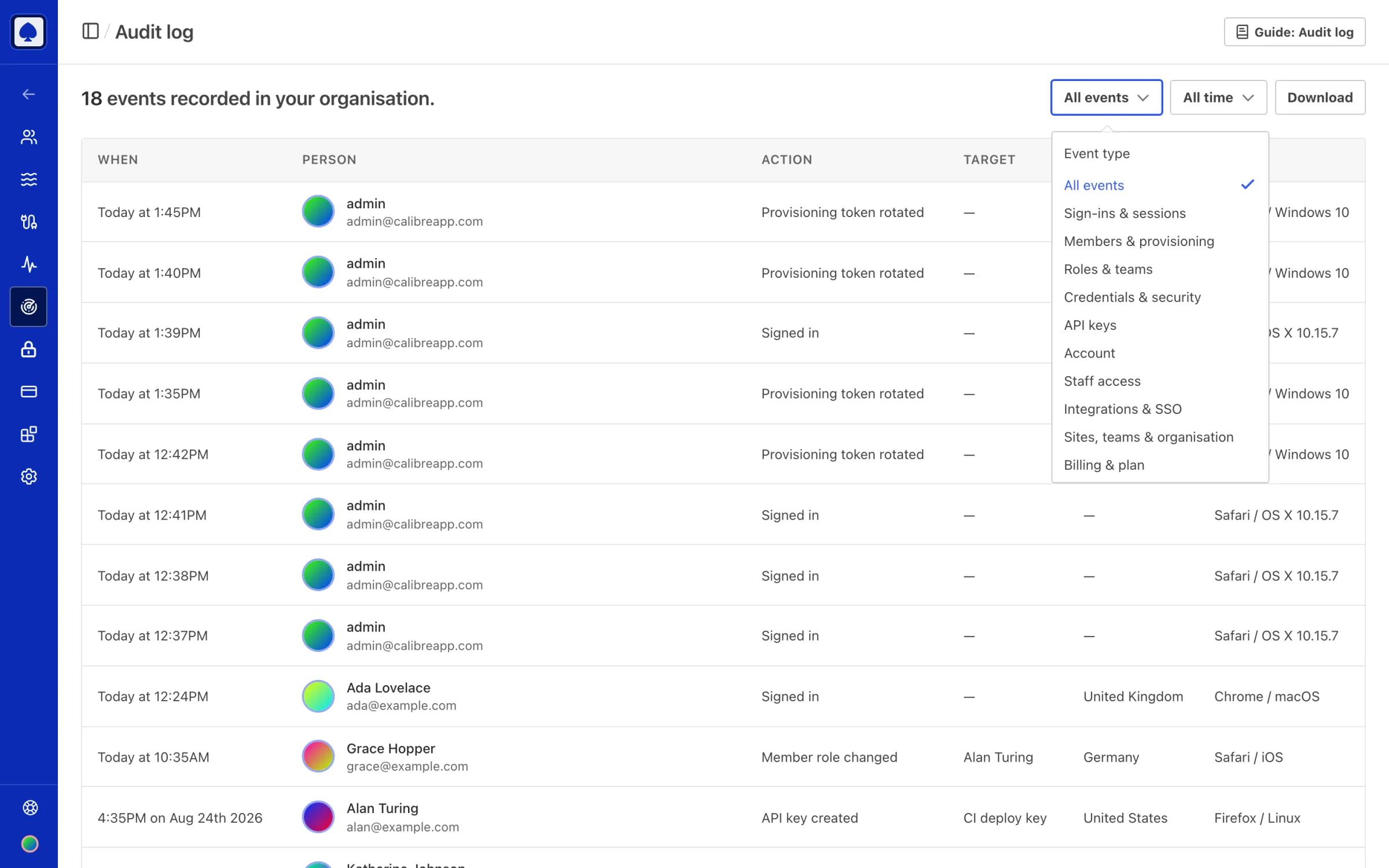The width and height of the screenshot is (1389, 868).
Task: Click the ACTION column header
Action: (787, 160)
